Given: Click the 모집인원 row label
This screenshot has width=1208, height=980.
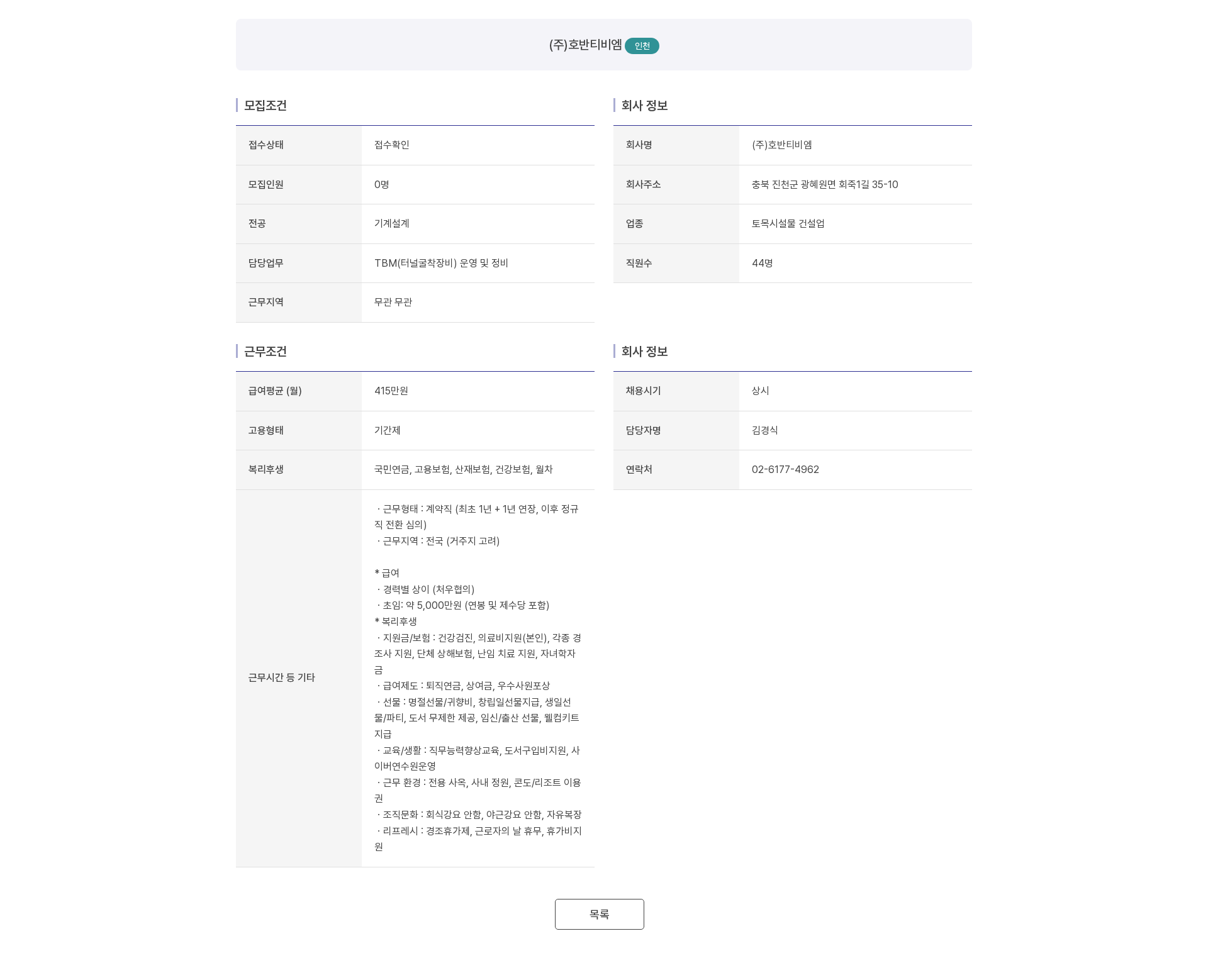Looking at the screenshot, I should [266, 185].
